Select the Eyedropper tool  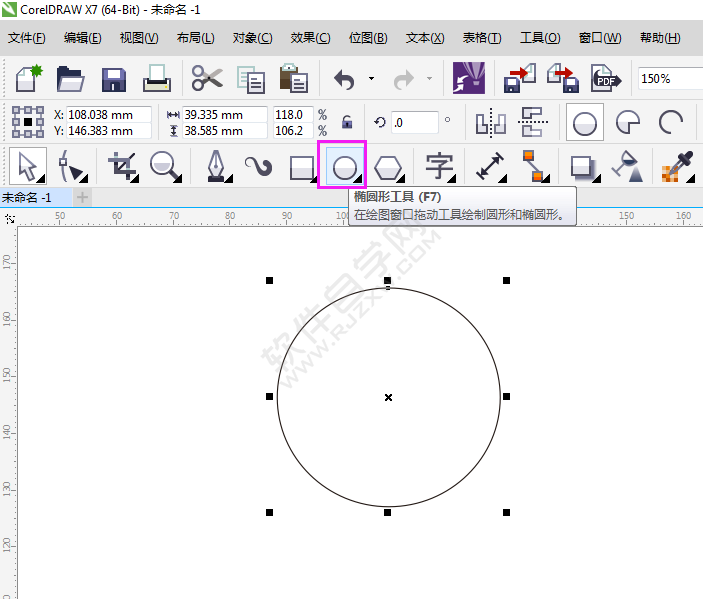coord(677,166)
